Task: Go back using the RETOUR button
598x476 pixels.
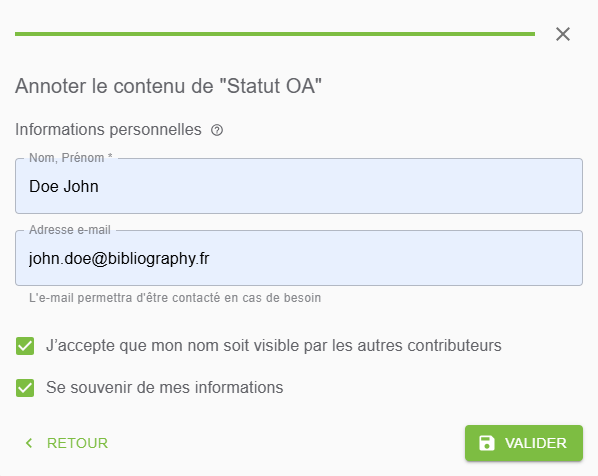Action: point(66,443)
